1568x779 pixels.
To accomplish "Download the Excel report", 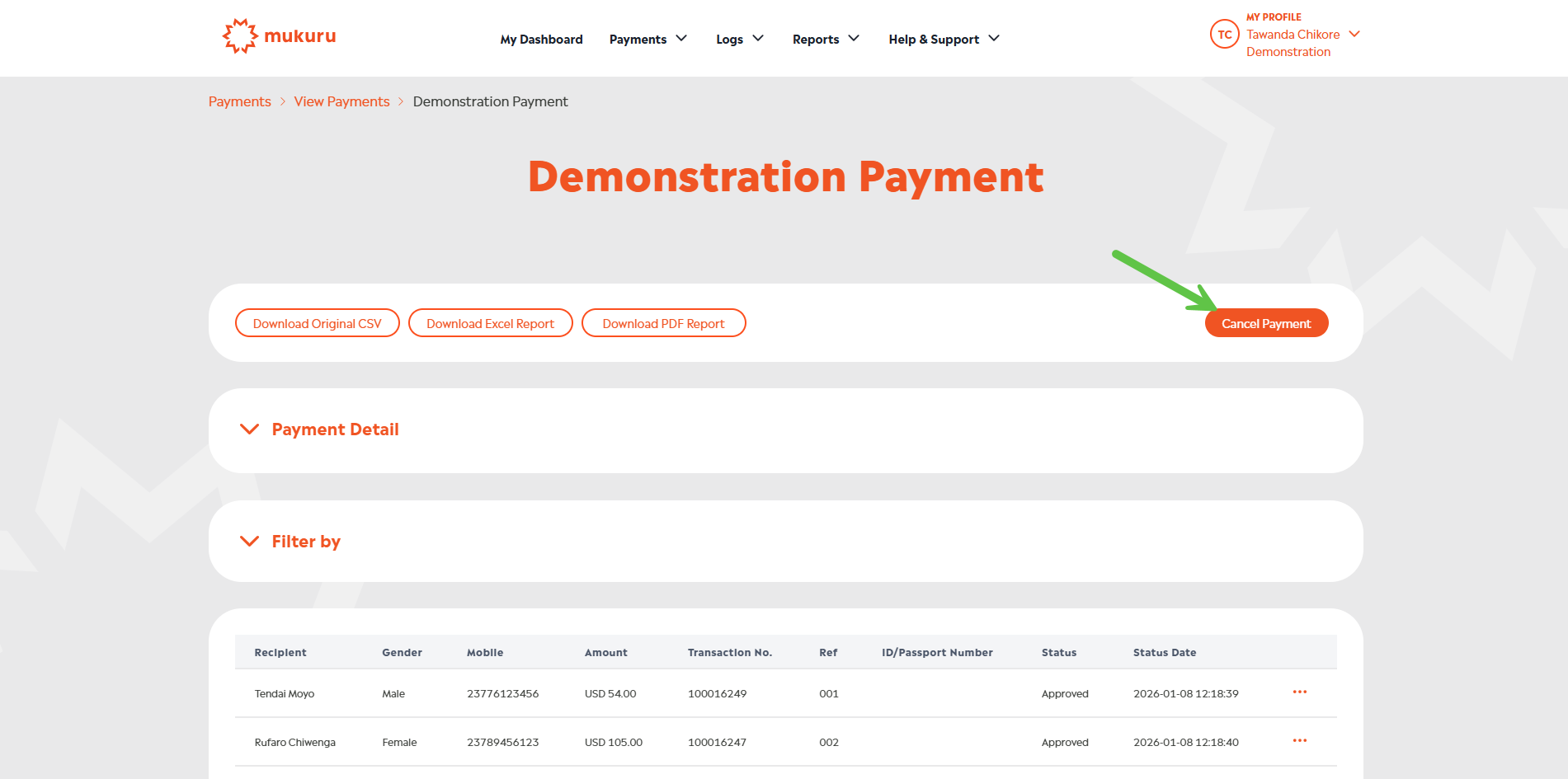I will coord(490,323).
